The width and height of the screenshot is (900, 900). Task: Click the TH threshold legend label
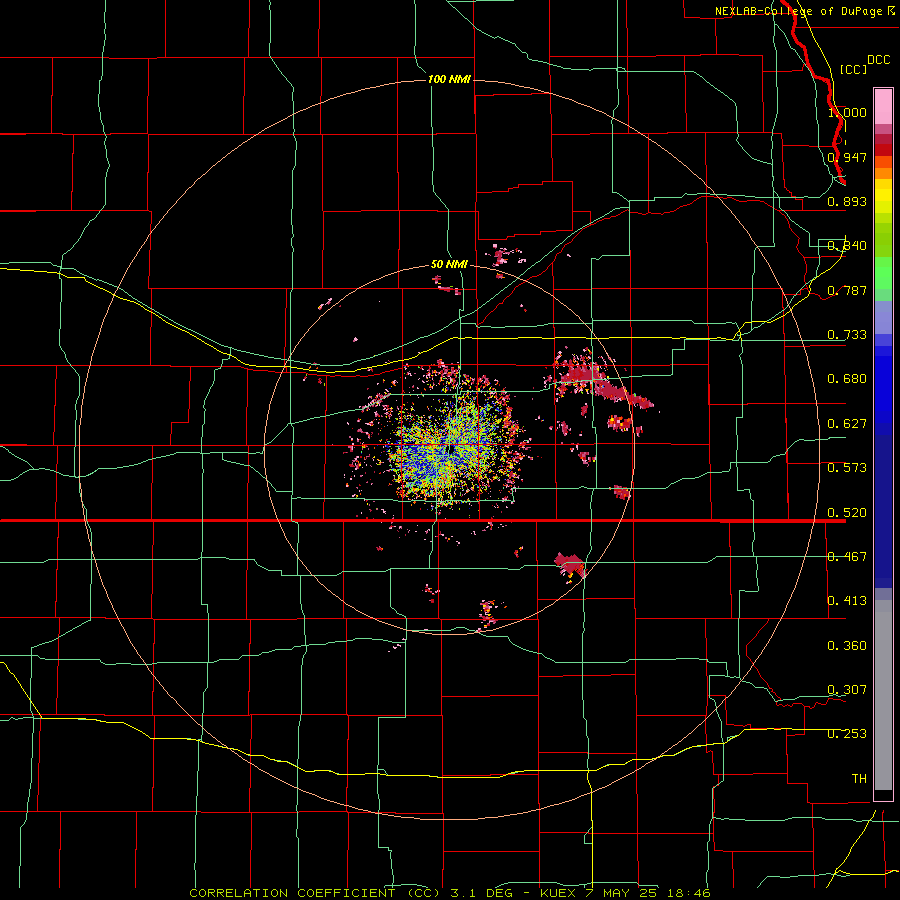859,779
